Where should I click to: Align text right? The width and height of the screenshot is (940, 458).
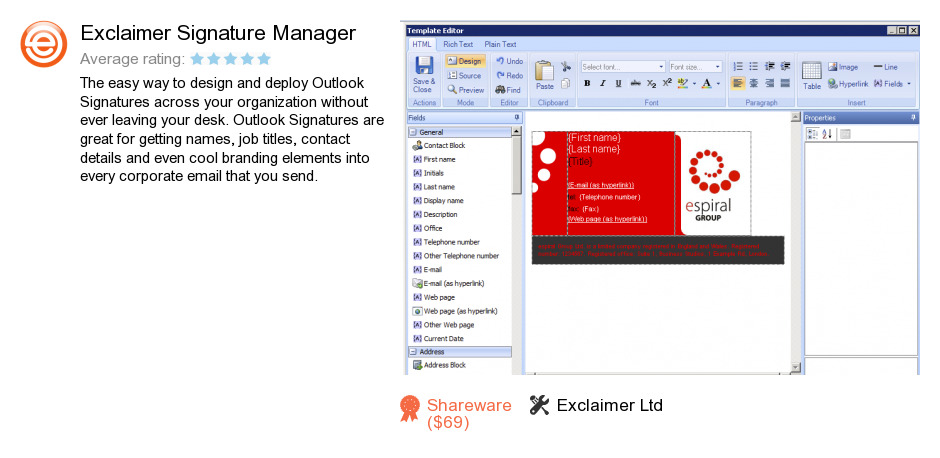770,83
